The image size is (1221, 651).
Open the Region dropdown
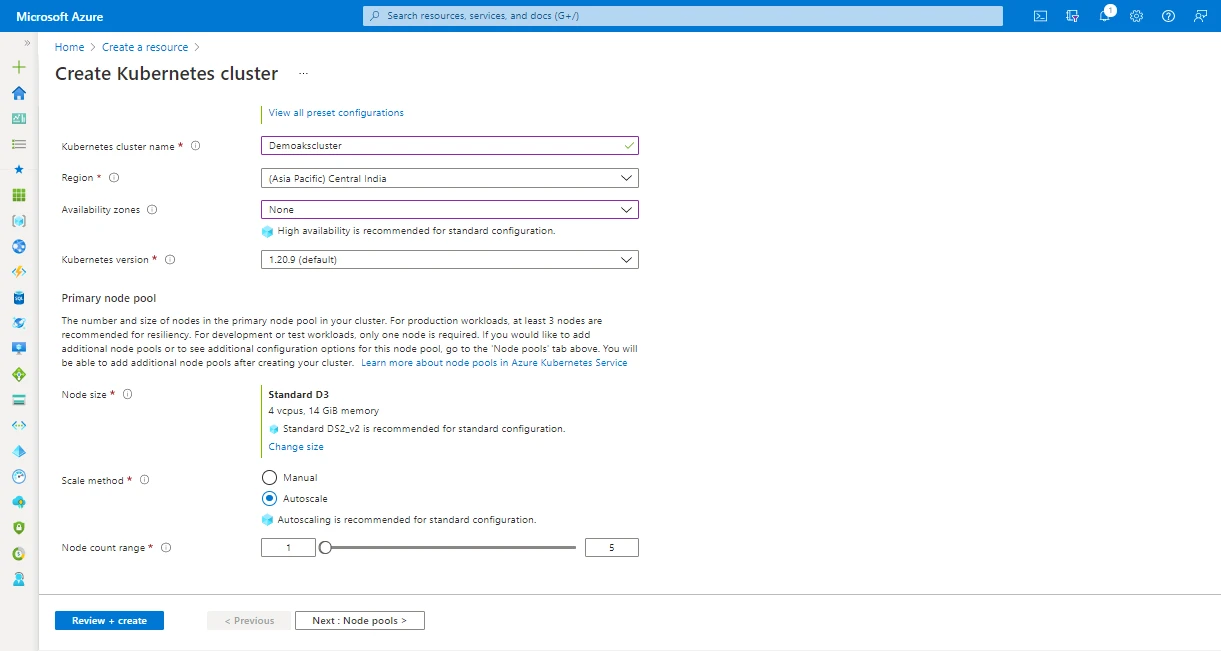point(448,177)
